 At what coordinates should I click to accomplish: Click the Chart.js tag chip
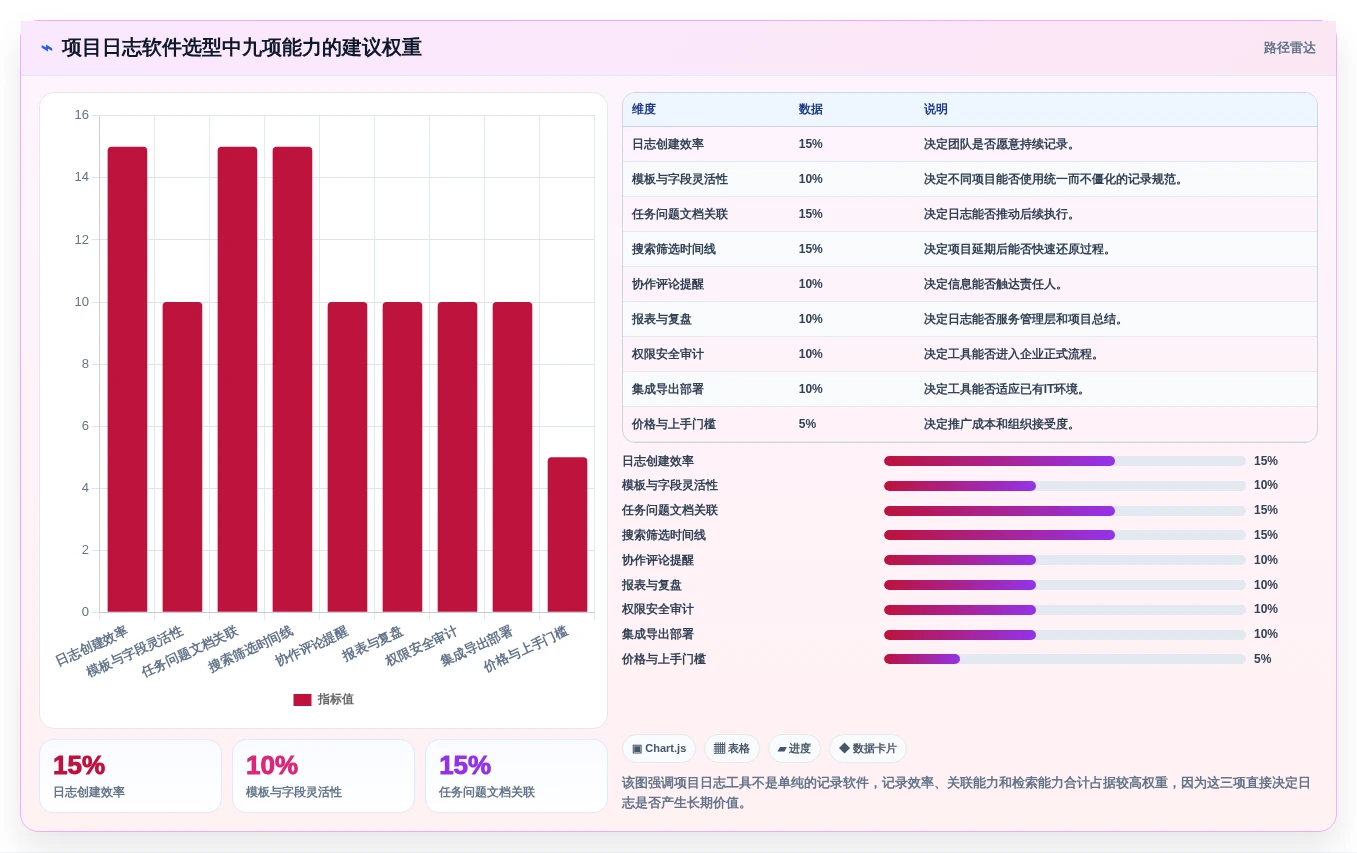tap(659, 749)
